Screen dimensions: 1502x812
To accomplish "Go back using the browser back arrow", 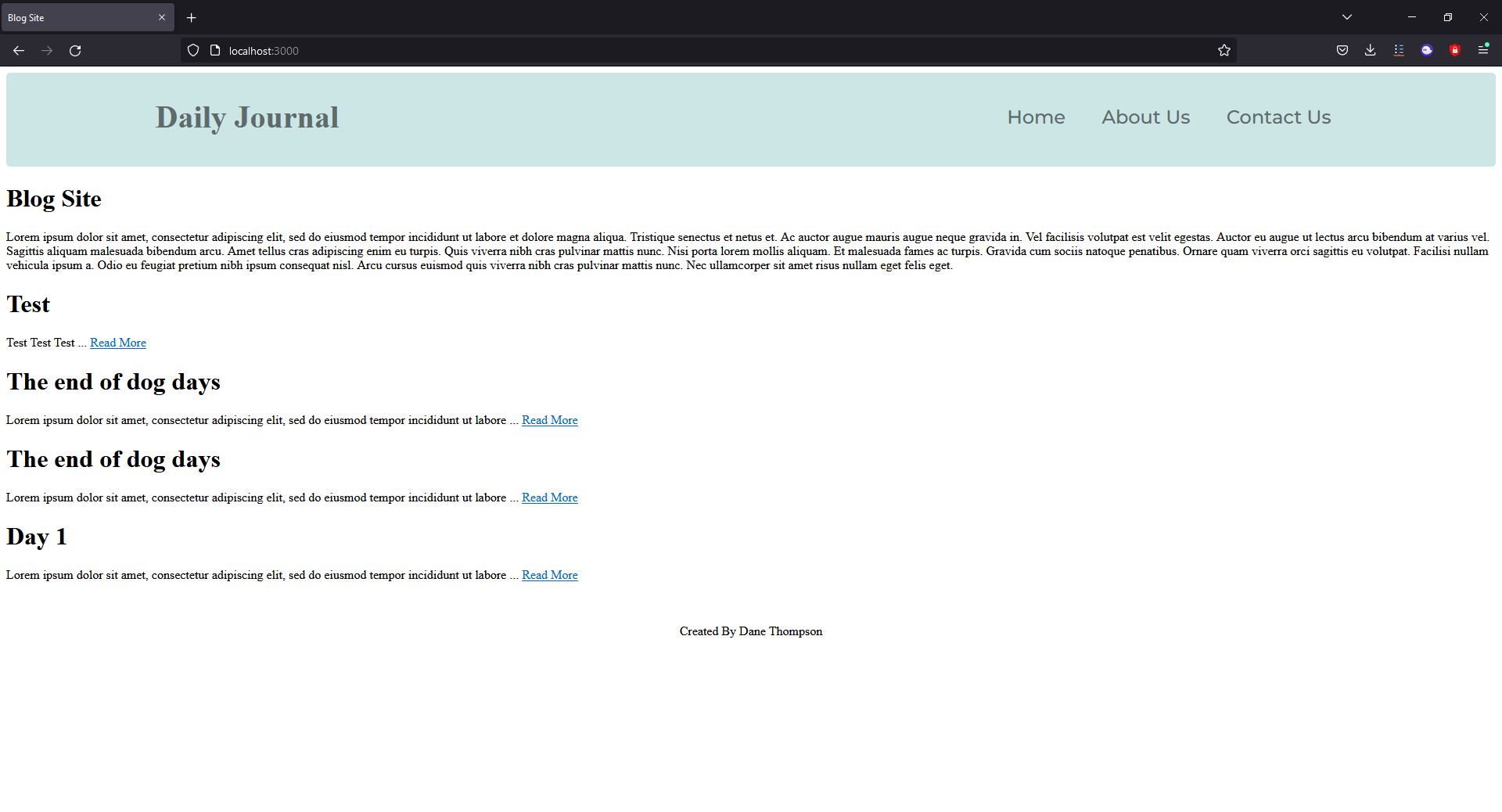I will point(19,51).
